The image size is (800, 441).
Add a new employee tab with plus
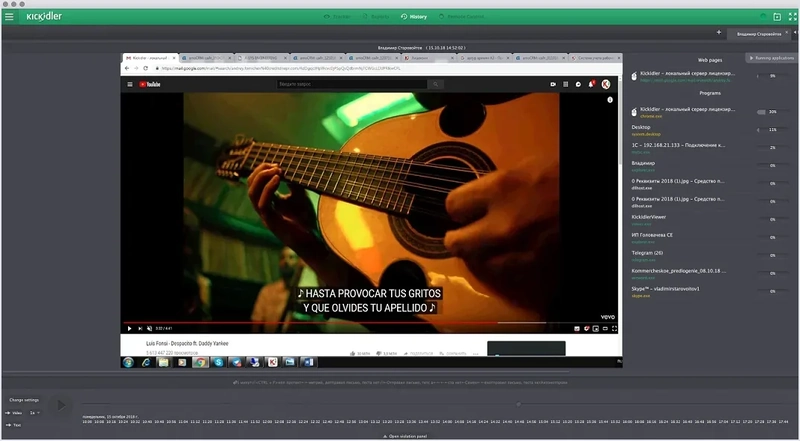[719, 33]
